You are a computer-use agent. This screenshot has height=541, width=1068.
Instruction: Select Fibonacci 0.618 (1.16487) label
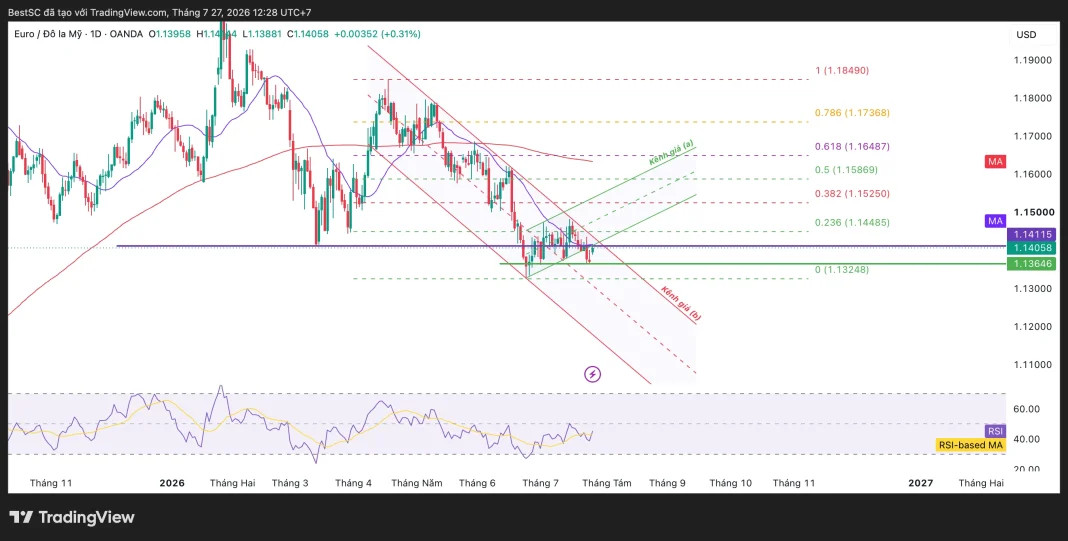(x=852, y=146)
